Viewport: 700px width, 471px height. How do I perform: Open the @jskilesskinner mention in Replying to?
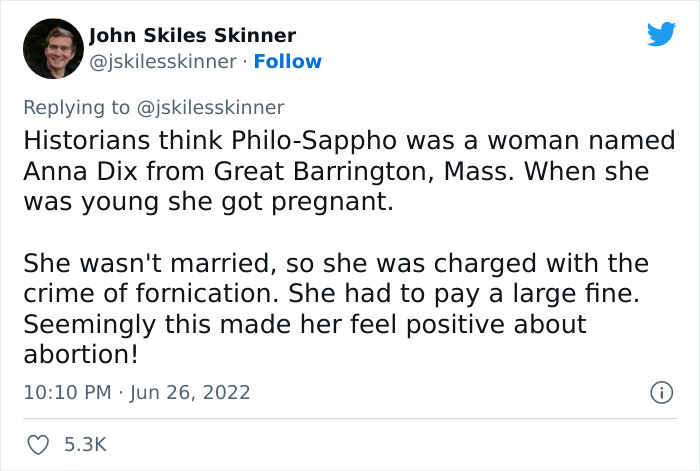[213, 107]
